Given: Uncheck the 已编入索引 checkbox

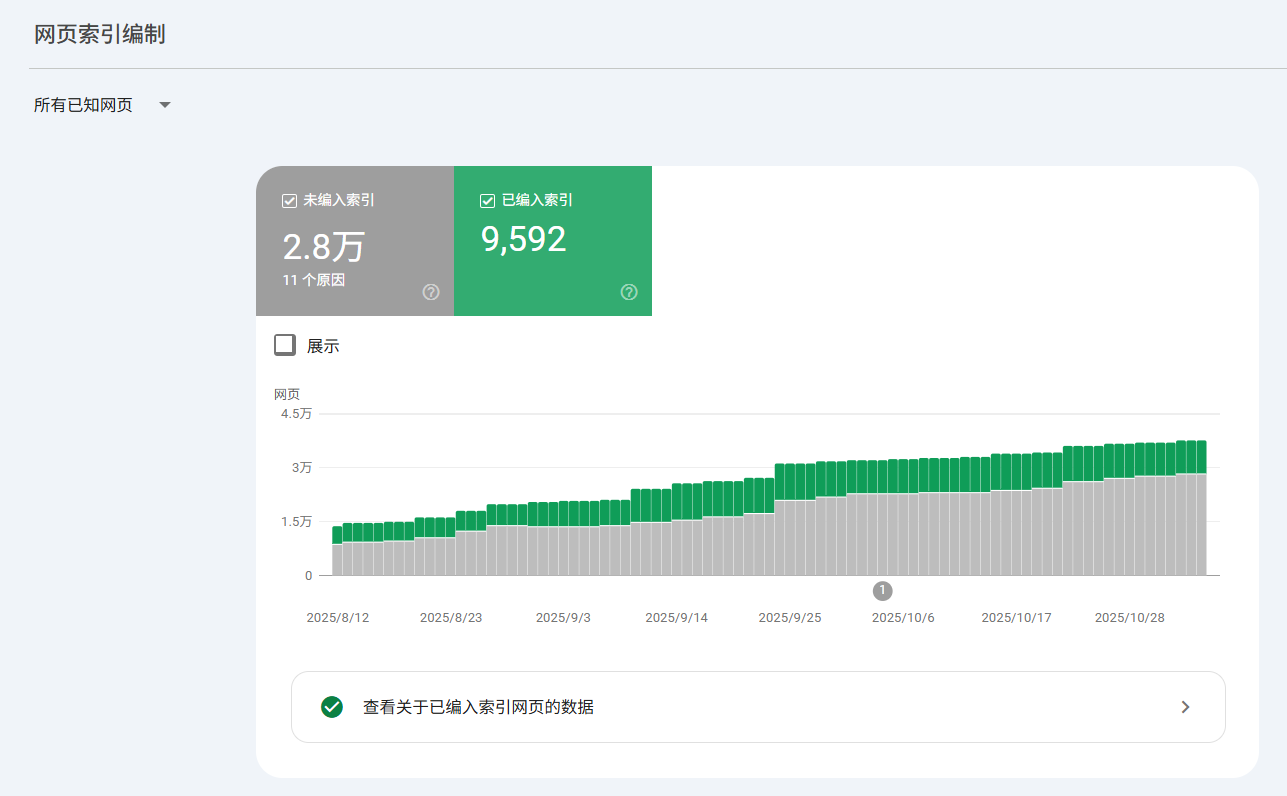Looking at the screenshot, I should pos(486,200).
